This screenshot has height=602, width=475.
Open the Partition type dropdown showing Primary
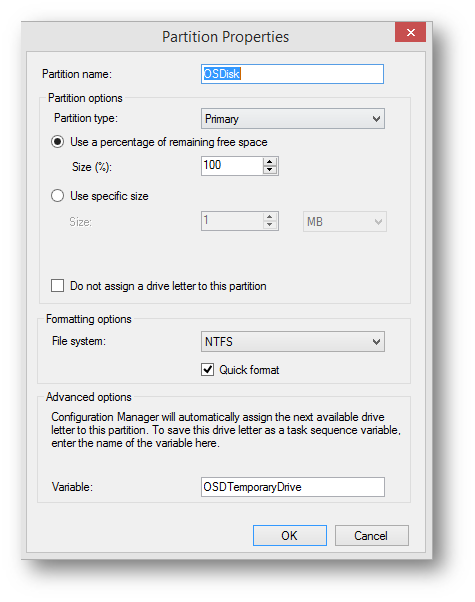293,119
